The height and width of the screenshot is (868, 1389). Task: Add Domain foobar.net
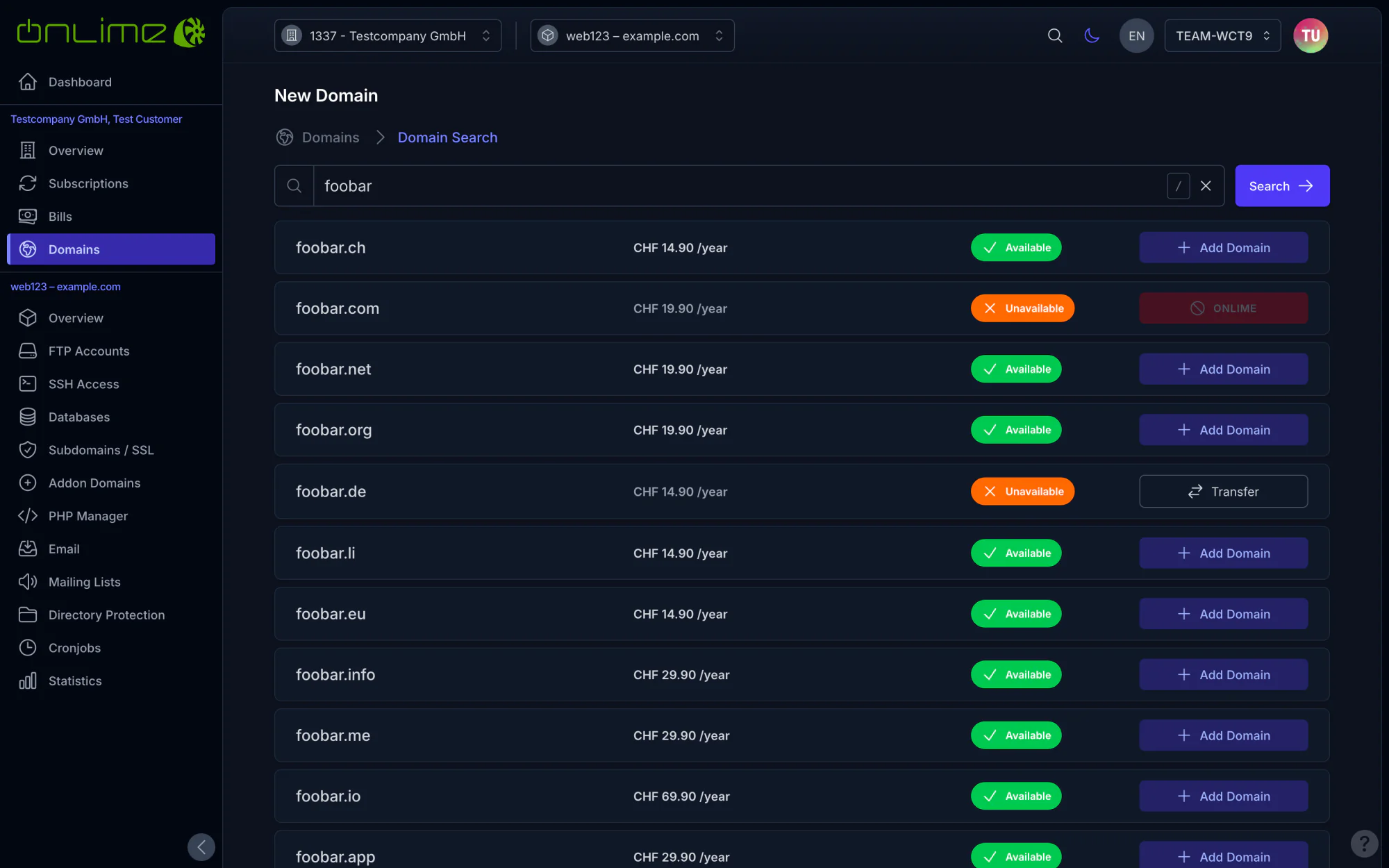pyautogui.click(x=1224, y=369)
